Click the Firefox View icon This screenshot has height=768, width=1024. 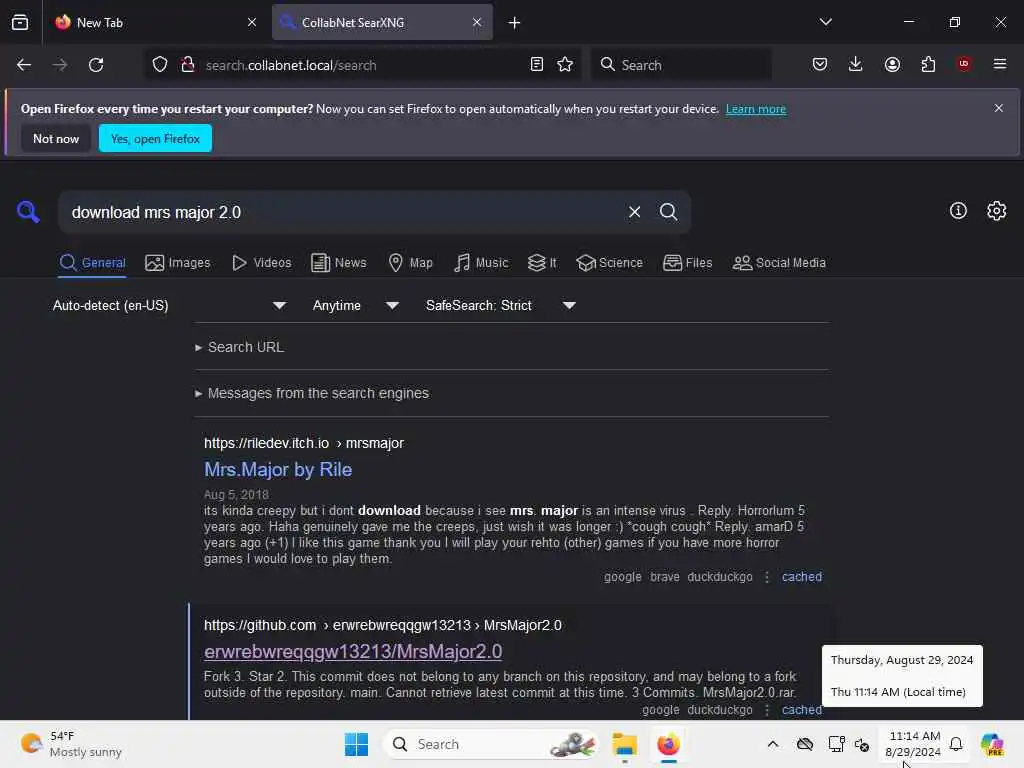(x=20, y=22)
